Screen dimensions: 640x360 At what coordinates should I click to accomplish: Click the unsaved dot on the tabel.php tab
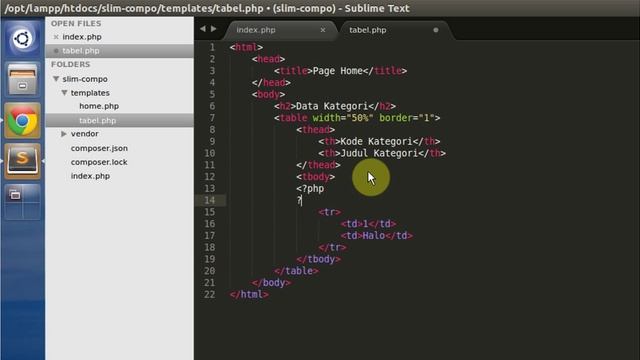[436, 30]
